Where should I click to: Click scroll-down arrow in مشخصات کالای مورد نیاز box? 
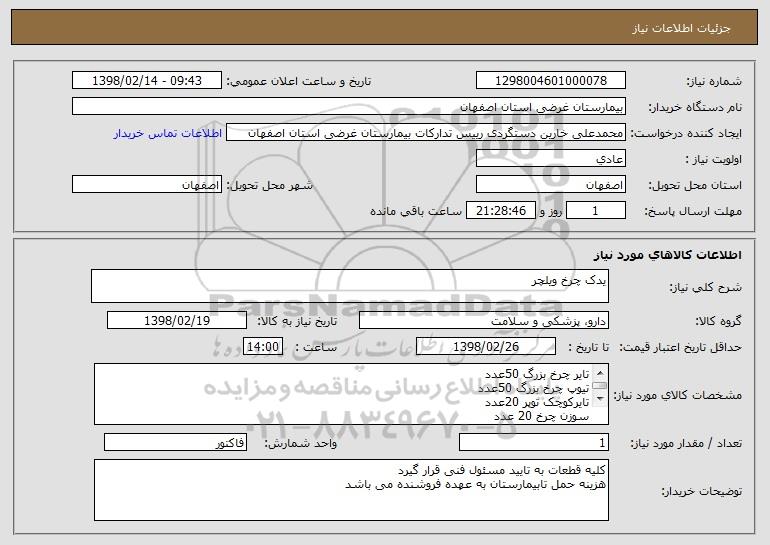coord(600,399)
